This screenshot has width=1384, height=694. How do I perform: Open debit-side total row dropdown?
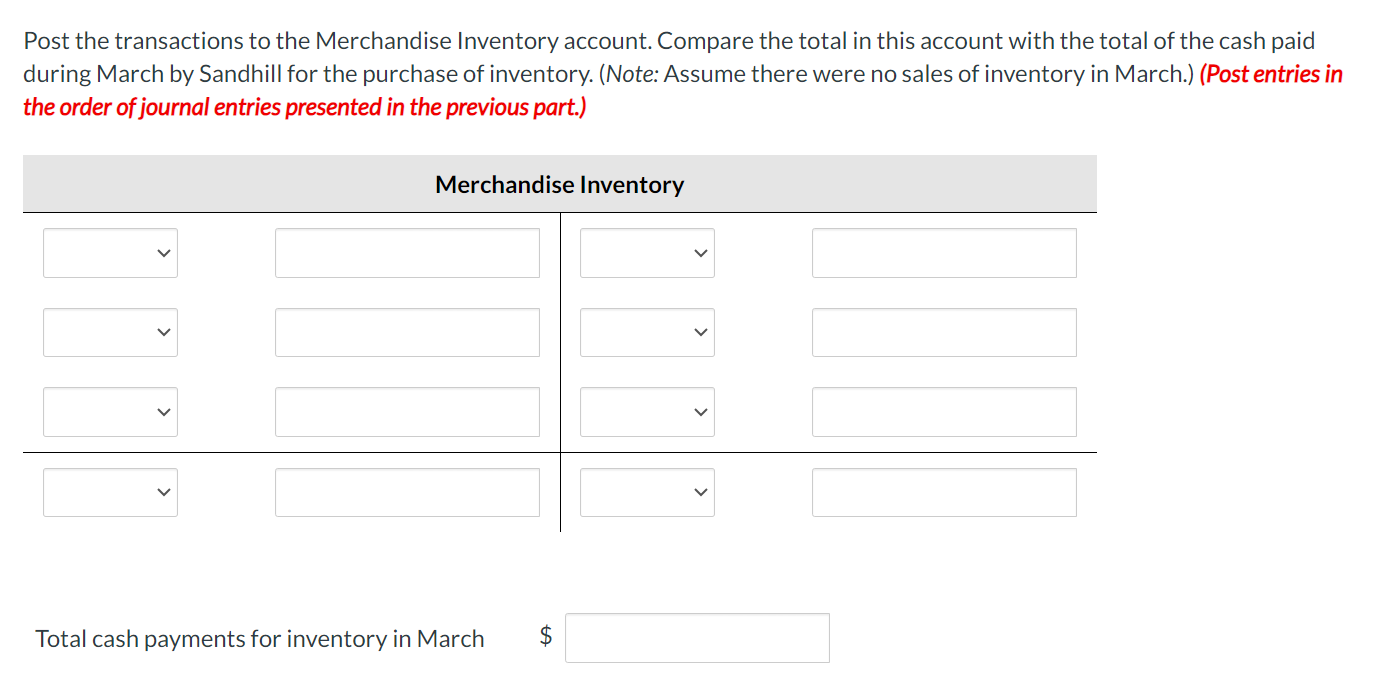click(x=110, y=493)
